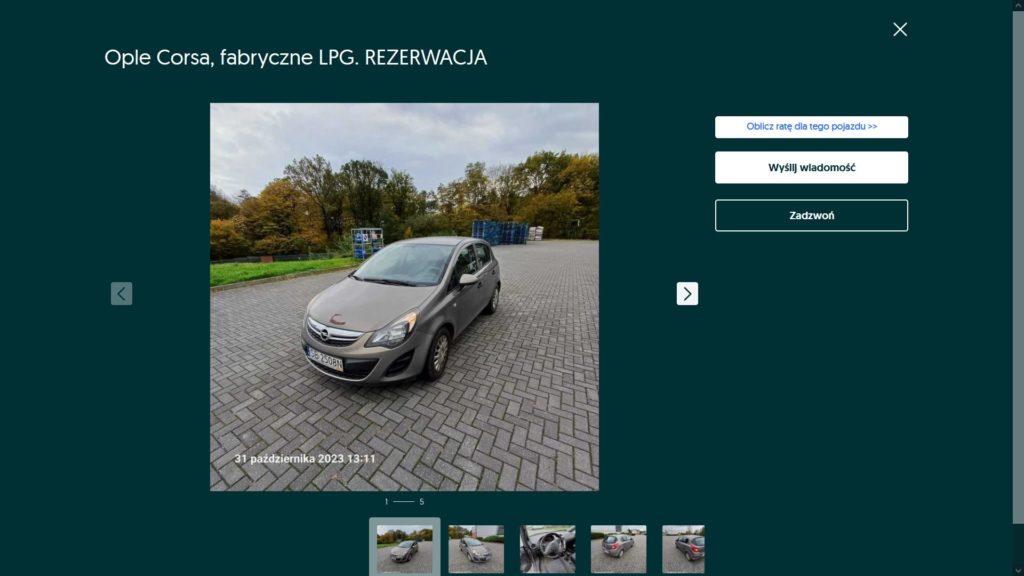The height and width of the screenshot is (576, 1024).
Task: Close the photo gallery overlay
Action: pyautogui.click(x=900, y=29)
